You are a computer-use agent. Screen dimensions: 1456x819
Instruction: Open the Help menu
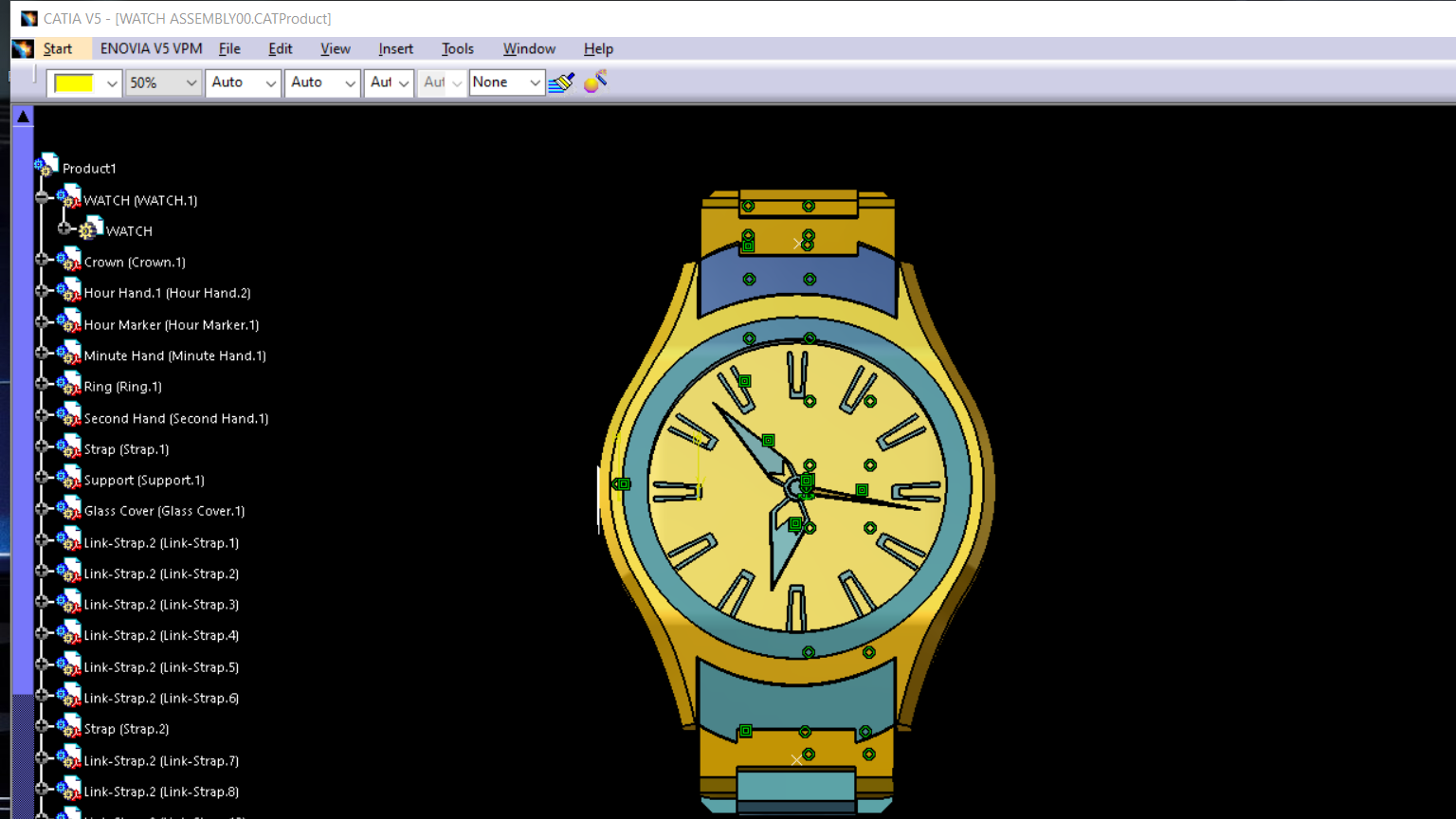598,48
